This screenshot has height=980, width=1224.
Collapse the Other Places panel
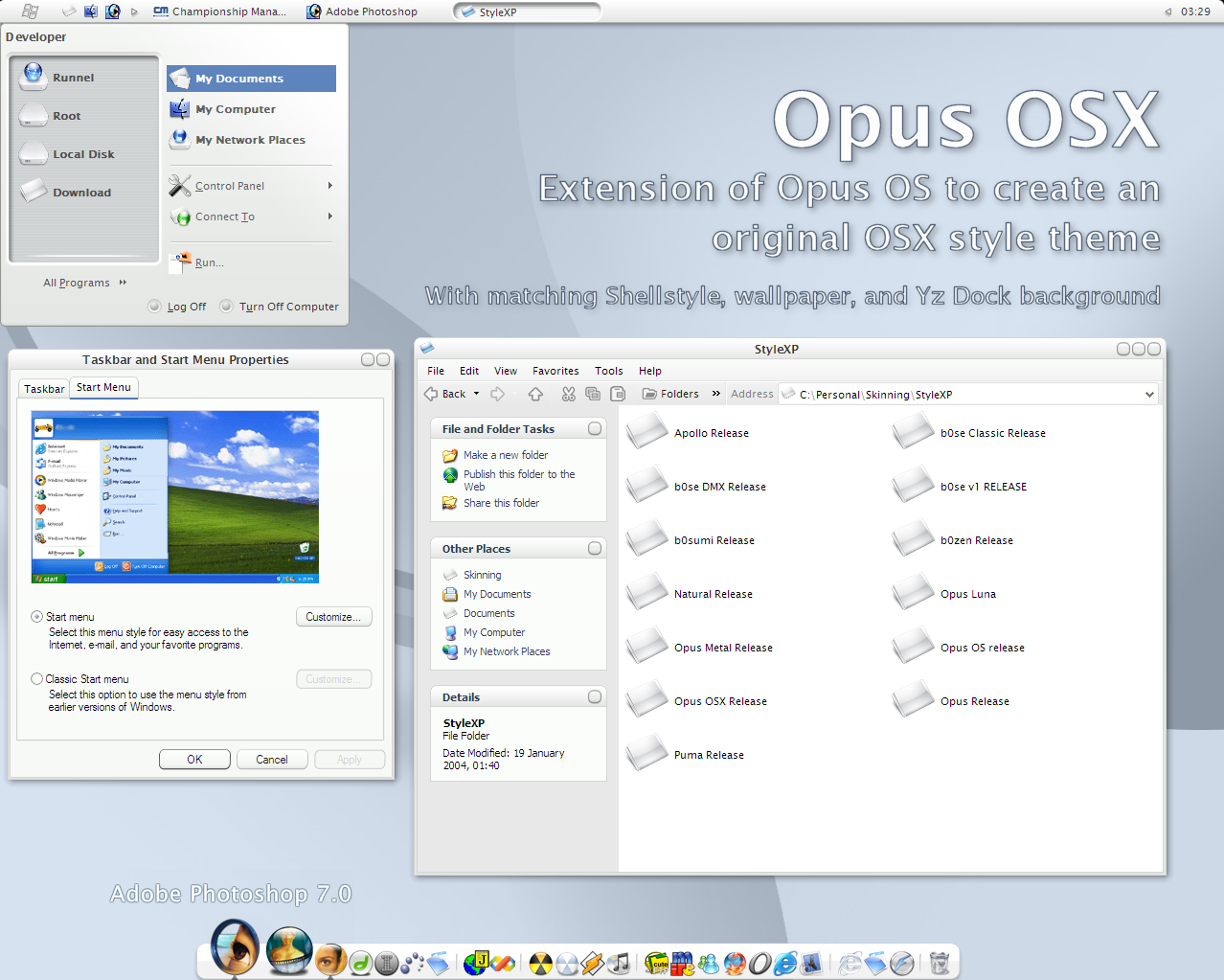[595, 549]
